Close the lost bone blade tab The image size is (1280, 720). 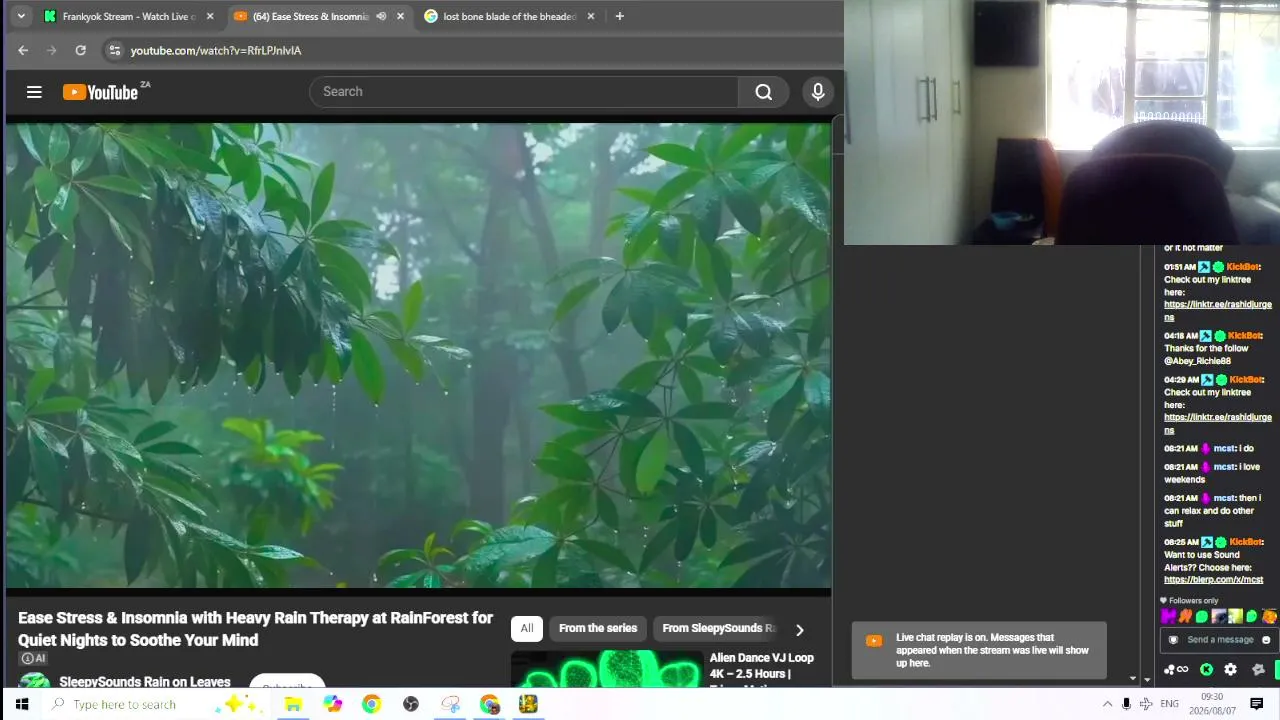[591, 16]
